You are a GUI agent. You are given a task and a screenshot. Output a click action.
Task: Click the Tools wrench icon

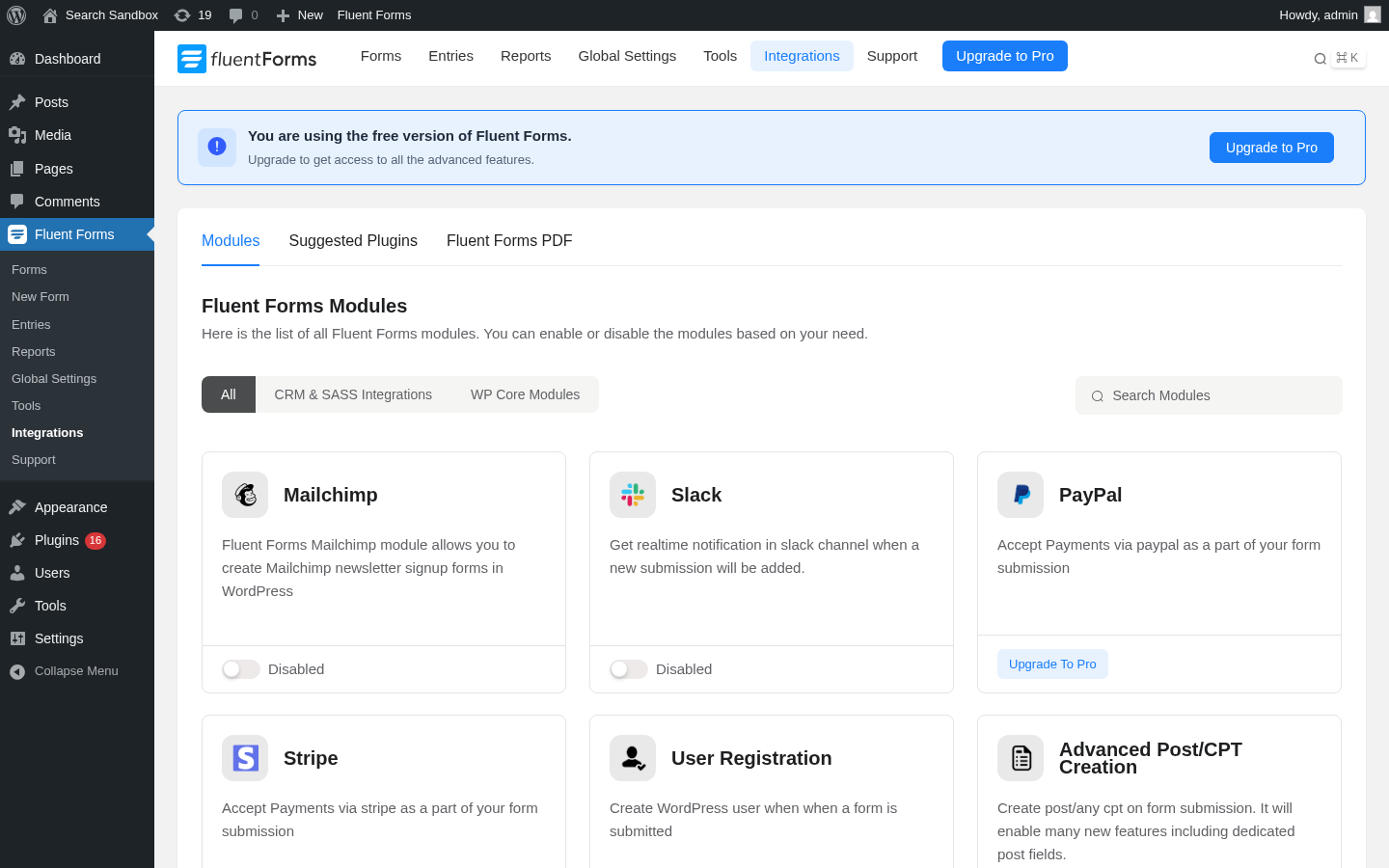point(17,606)
